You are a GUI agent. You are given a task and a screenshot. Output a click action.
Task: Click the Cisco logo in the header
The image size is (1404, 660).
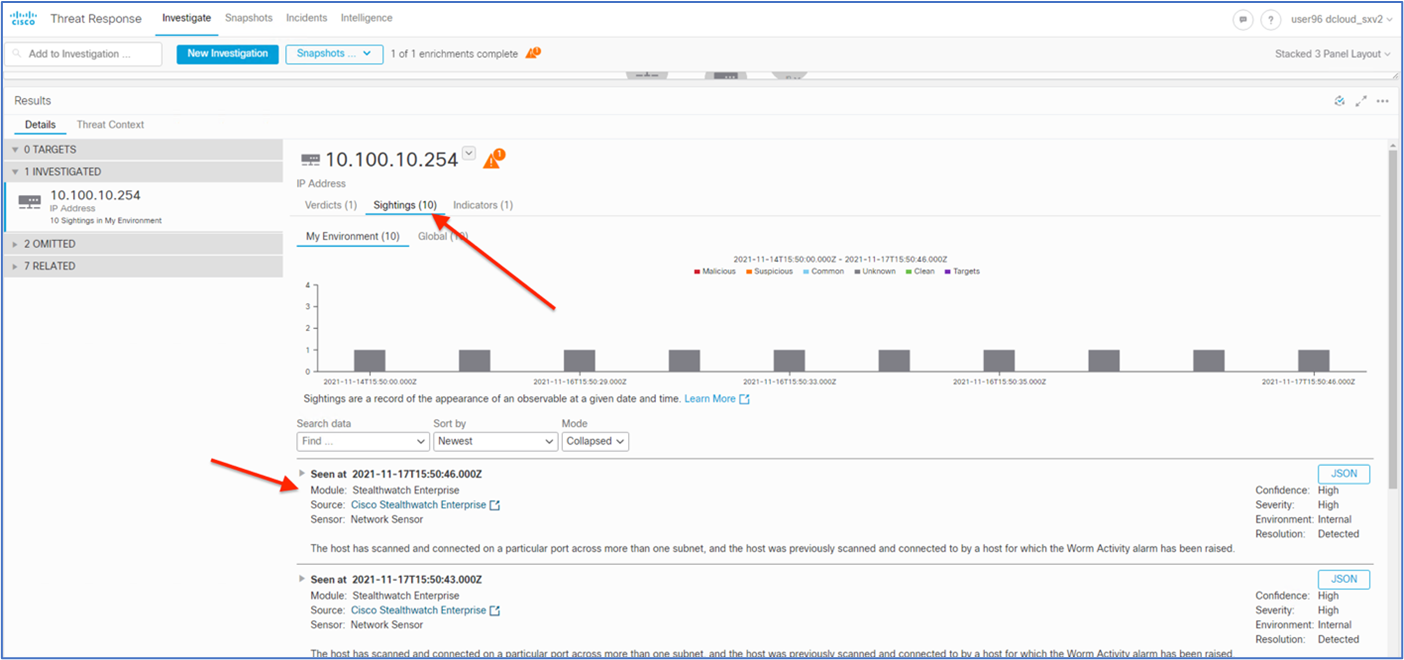(23, 19)
